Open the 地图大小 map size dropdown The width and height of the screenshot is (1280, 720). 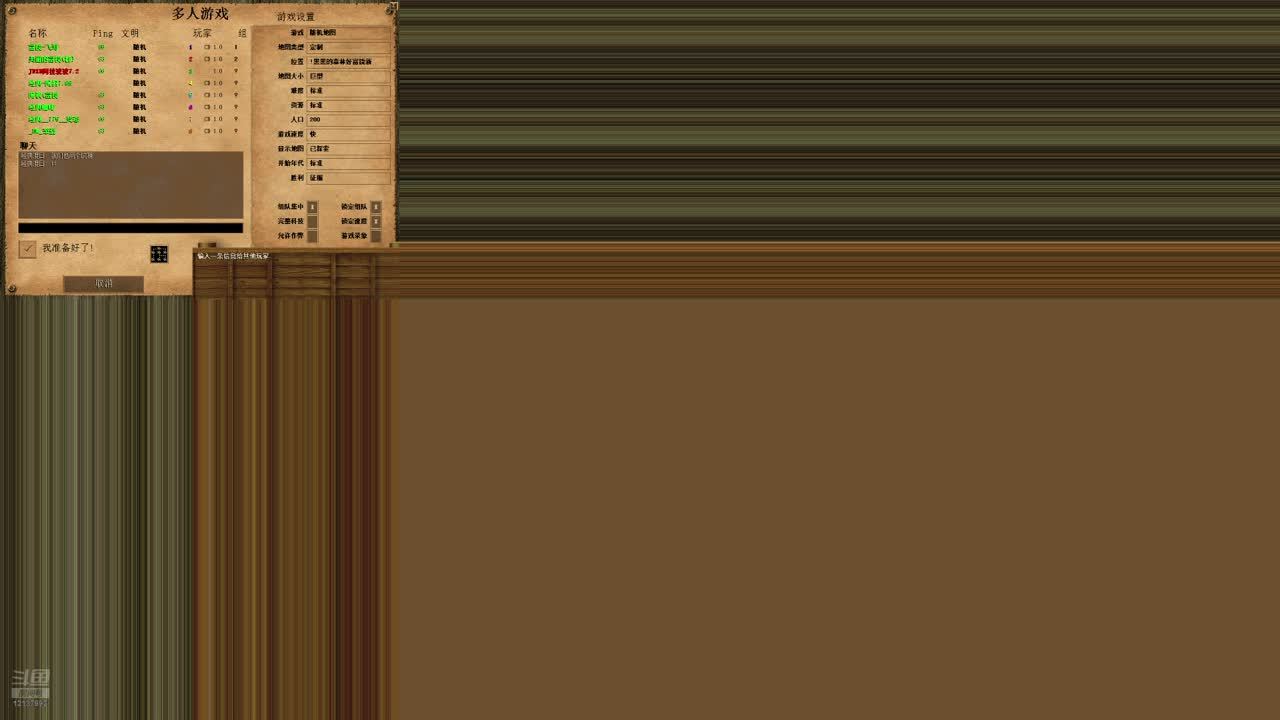[348, 76]
